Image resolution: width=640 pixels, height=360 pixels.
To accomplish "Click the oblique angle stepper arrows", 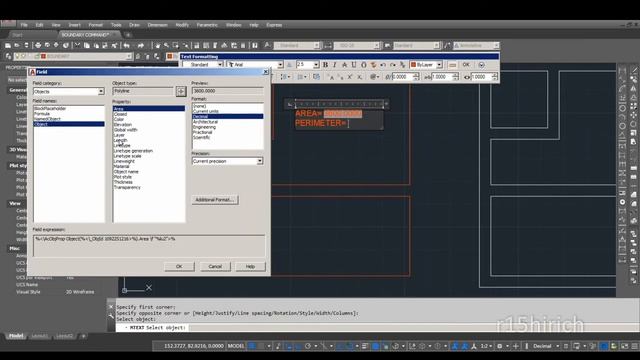I will coord(416,77).
